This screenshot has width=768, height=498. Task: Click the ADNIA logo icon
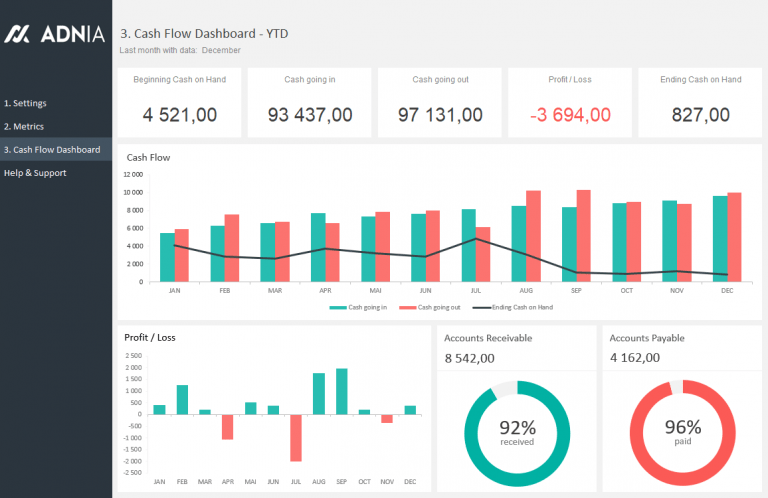[19, 34]
